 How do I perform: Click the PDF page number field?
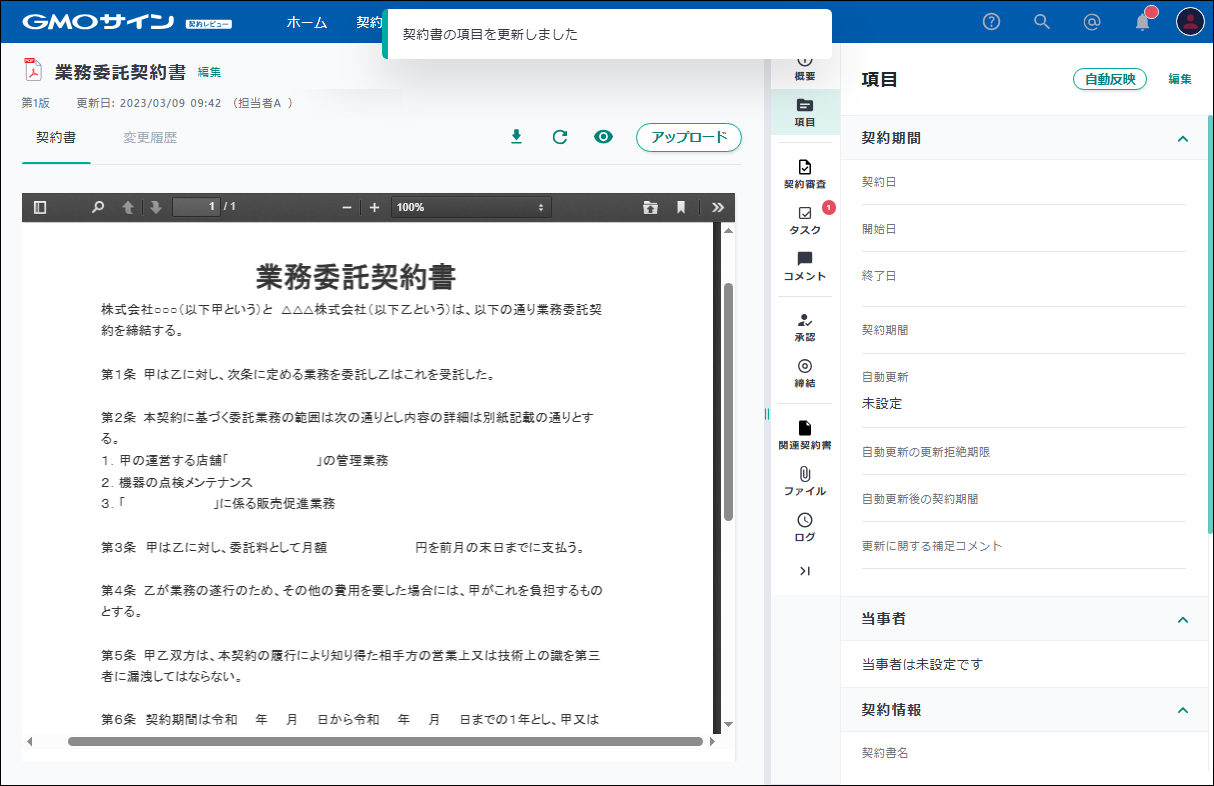pos(196,207)
